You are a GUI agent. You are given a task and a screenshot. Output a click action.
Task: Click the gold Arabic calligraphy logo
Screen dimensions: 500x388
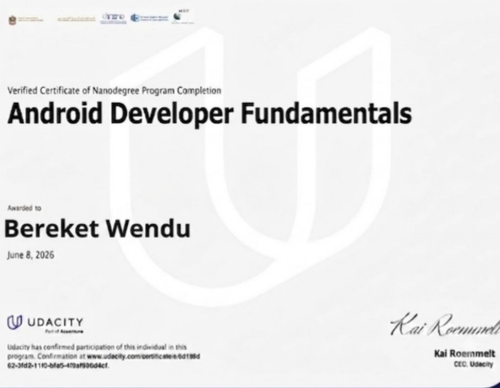click(76, 19)
